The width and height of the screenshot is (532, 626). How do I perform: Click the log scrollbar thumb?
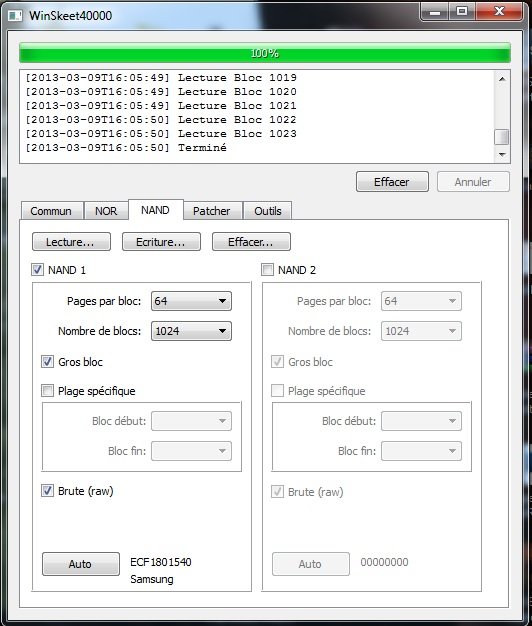[x=502, y=137]
